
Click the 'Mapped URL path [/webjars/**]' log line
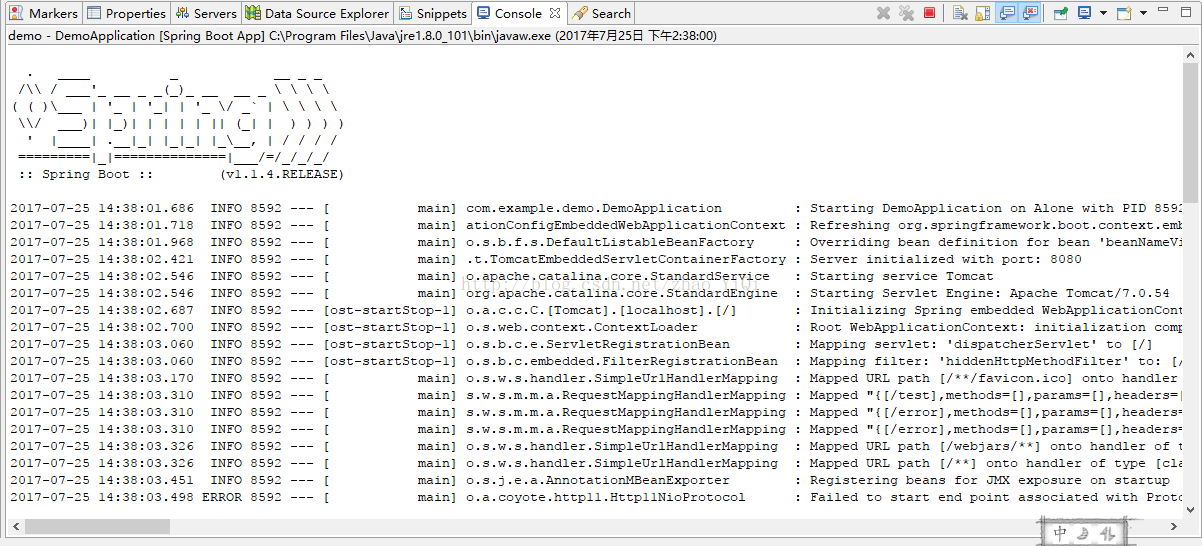596,446
